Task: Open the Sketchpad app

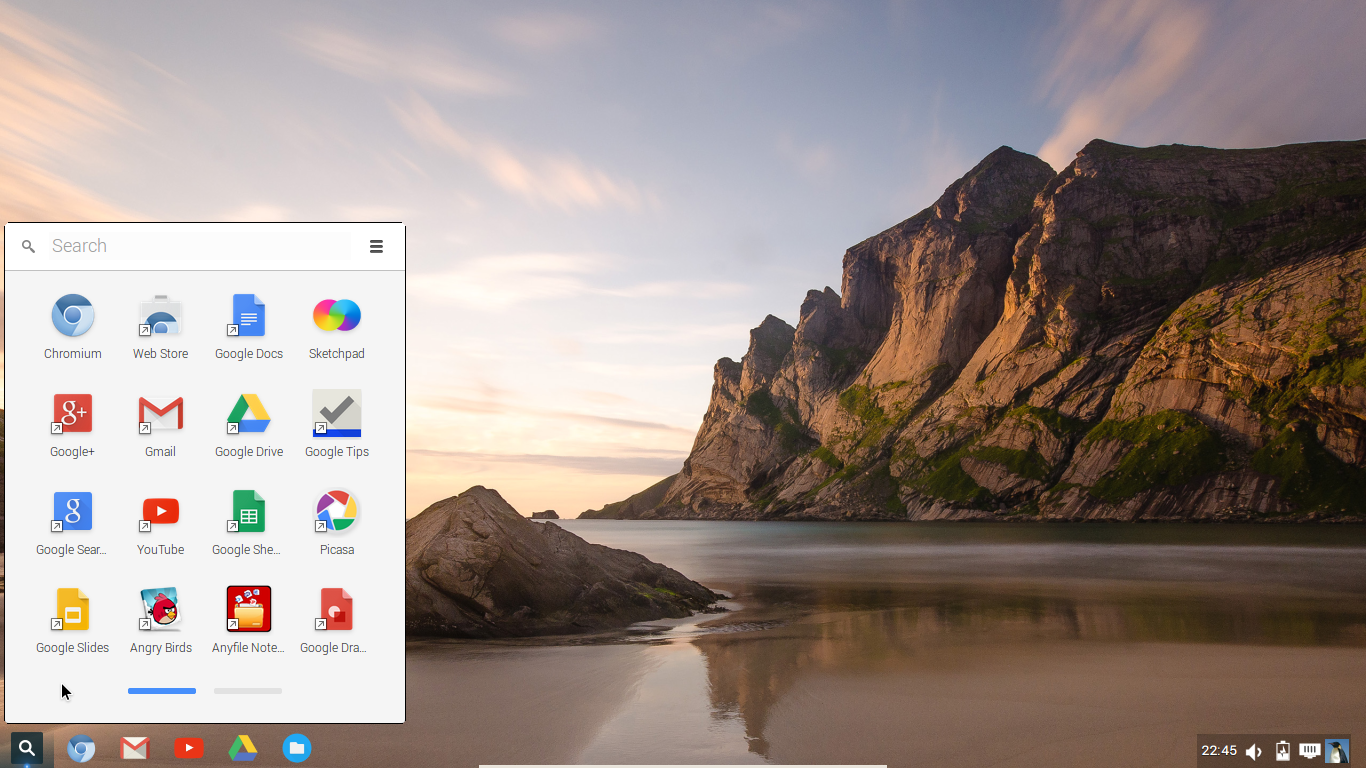Action: tap(336, 315)
